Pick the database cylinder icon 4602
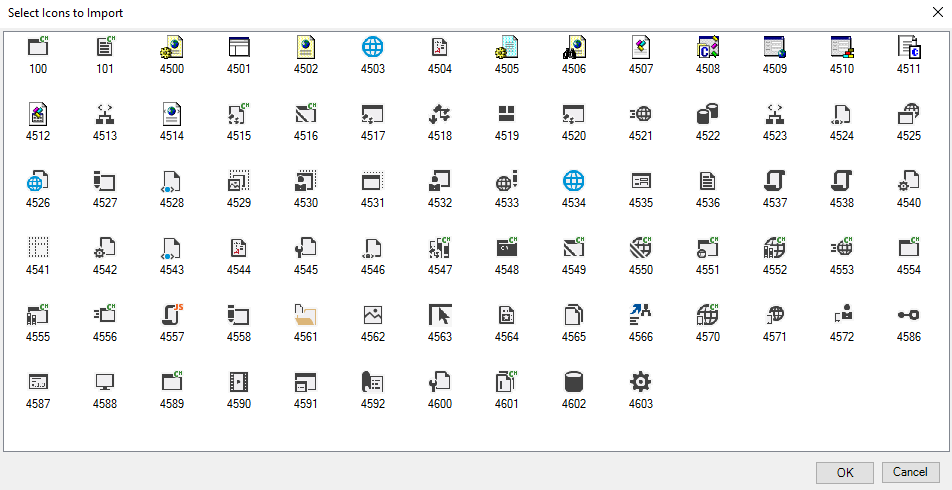The image size is (952, 490). pyautogui.click(x=574, y=381)
